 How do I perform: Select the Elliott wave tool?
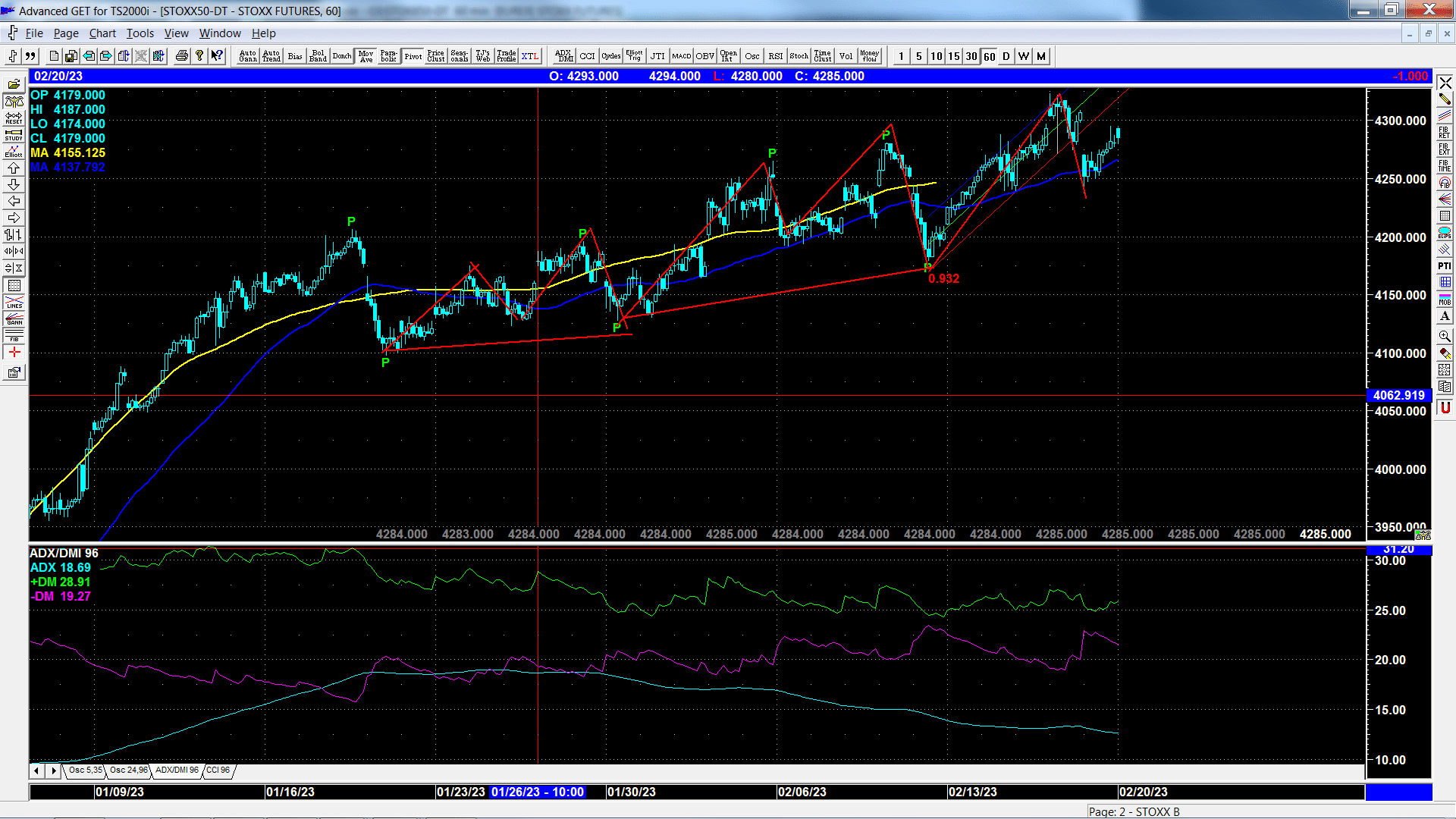(14, 151)
